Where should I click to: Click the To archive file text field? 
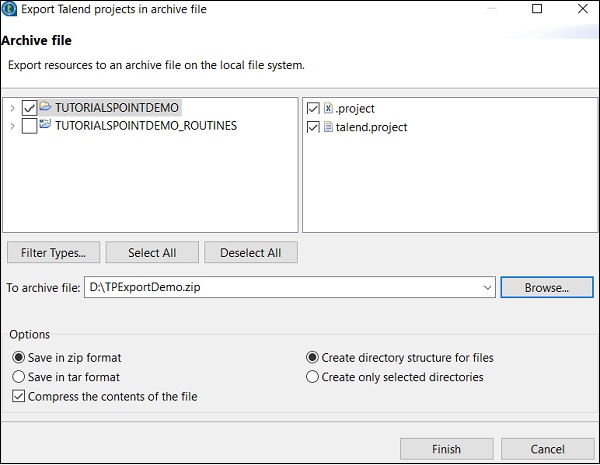coord(280,288)
